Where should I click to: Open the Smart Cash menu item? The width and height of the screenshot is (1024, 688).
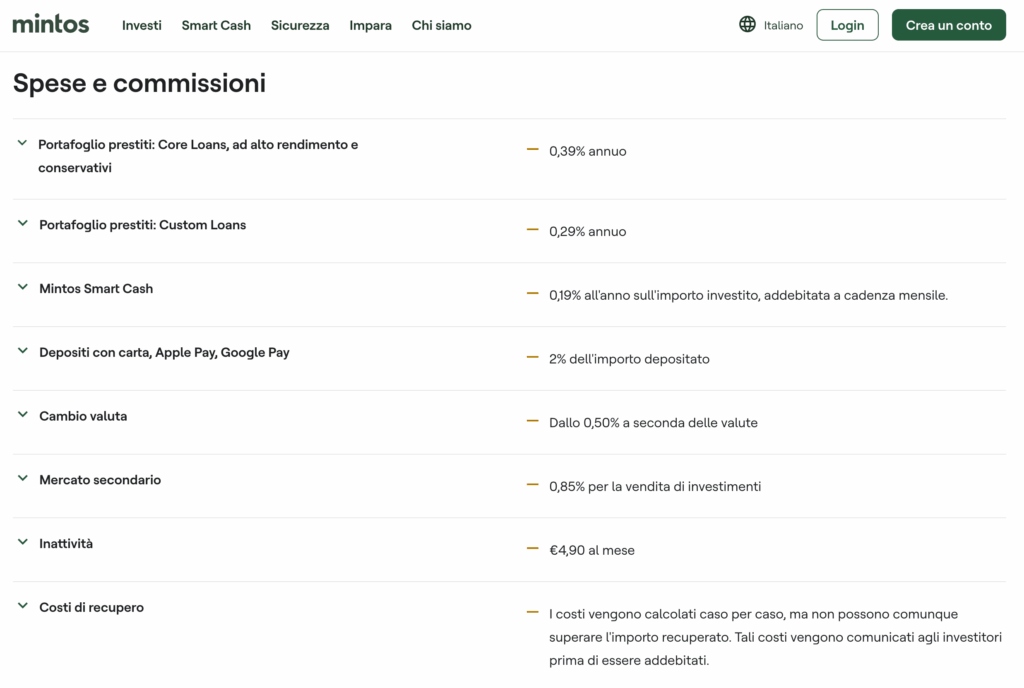[216, 25]
